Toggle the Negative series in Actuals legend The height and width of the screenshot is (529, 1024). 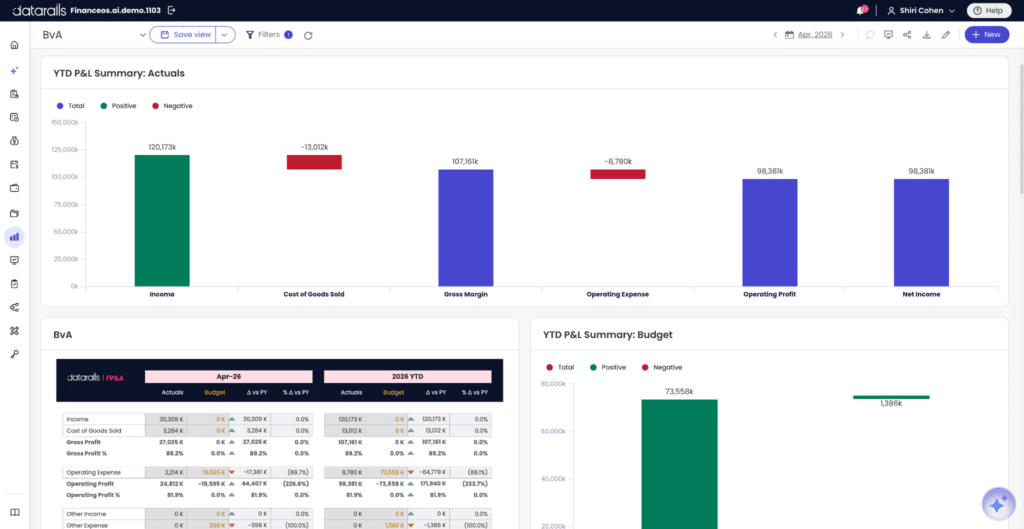[x=172, y=105]
